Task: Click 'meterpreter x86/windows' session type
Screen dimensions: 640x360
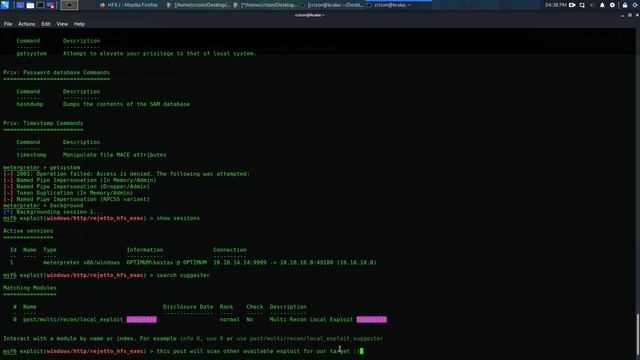Action: coord(81,262)
